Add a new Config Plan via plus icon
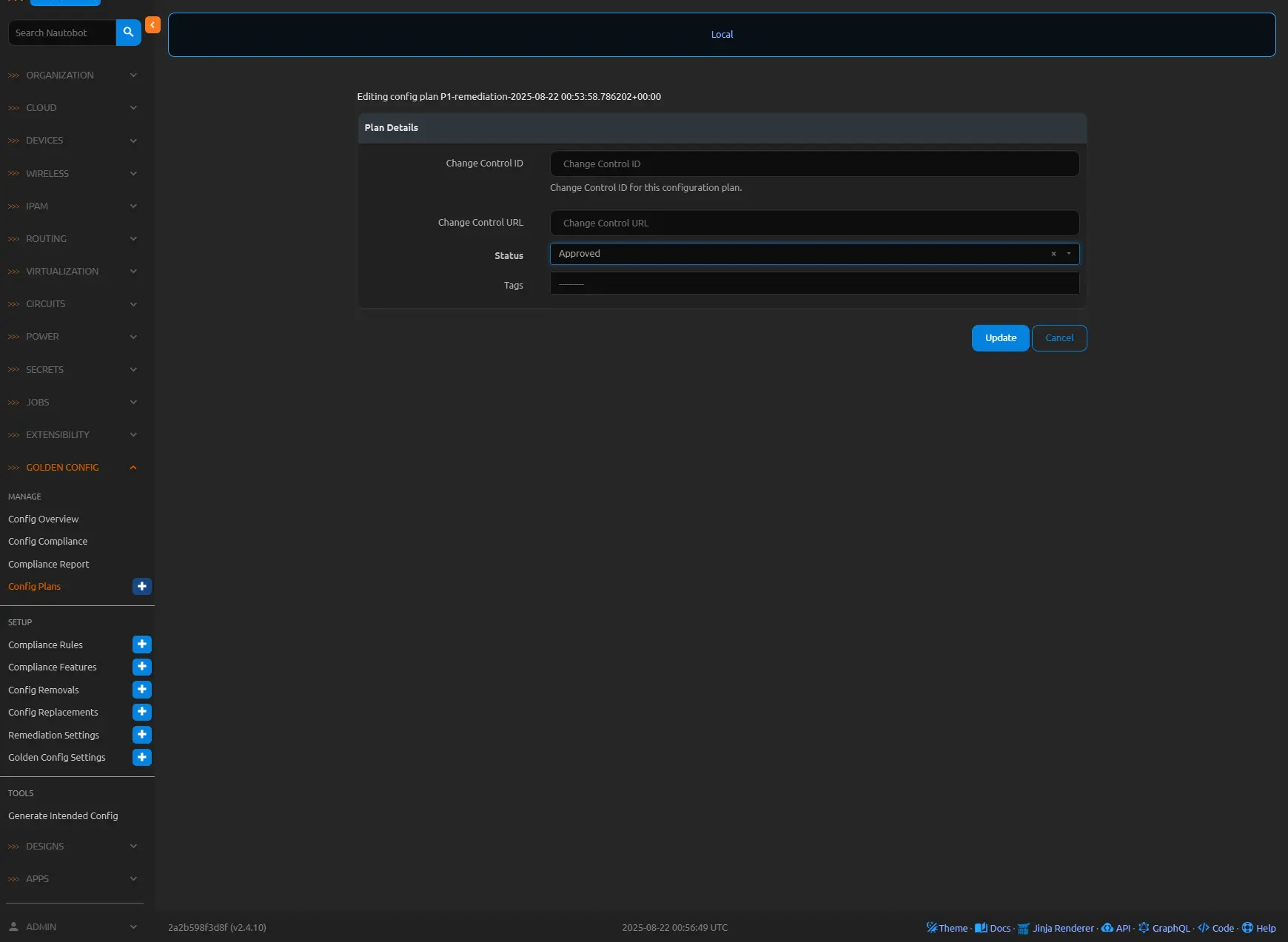This screenshot has height=942, width=1288. tap(141, 587)
